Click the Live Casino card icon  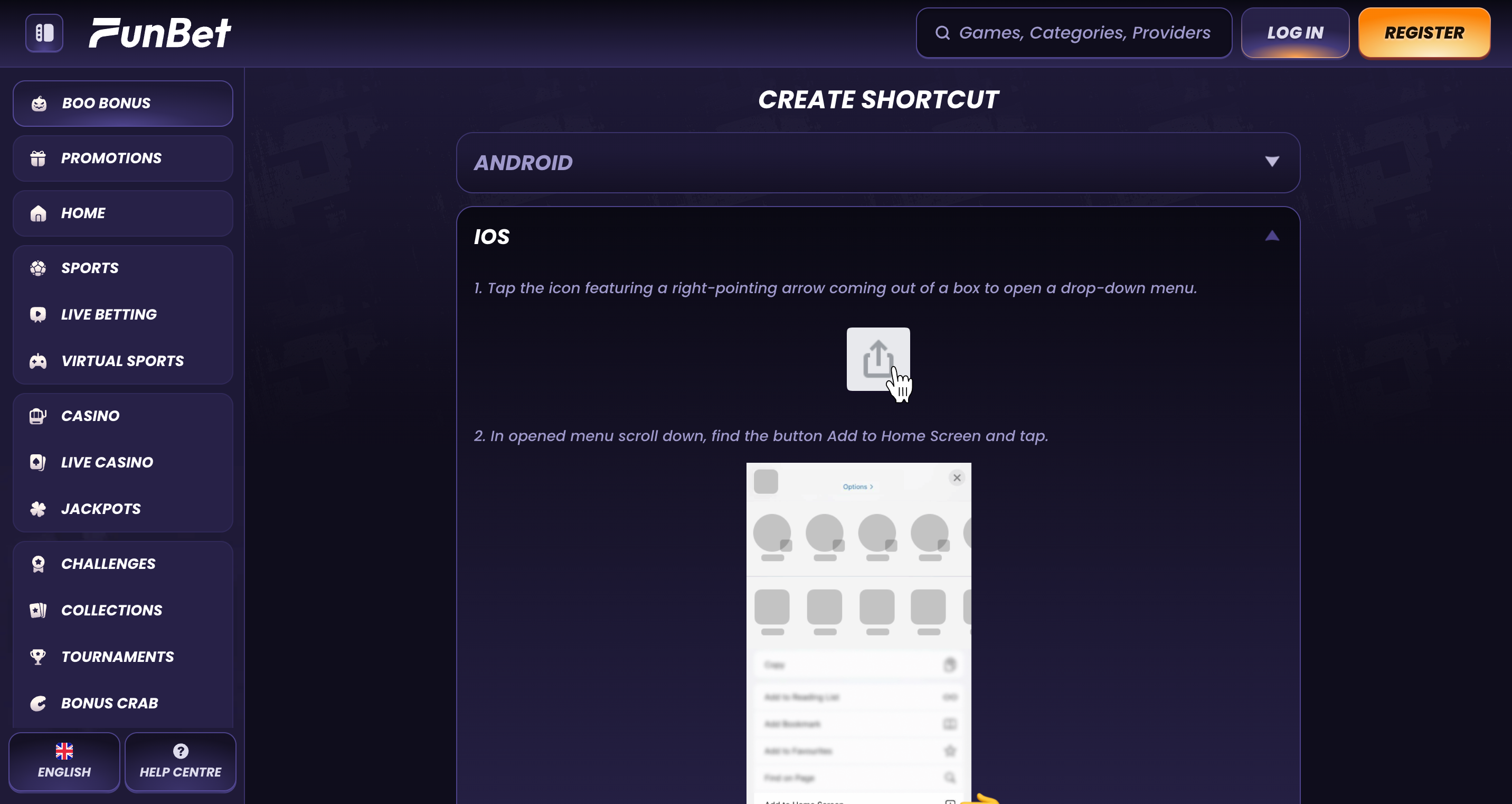38,463
